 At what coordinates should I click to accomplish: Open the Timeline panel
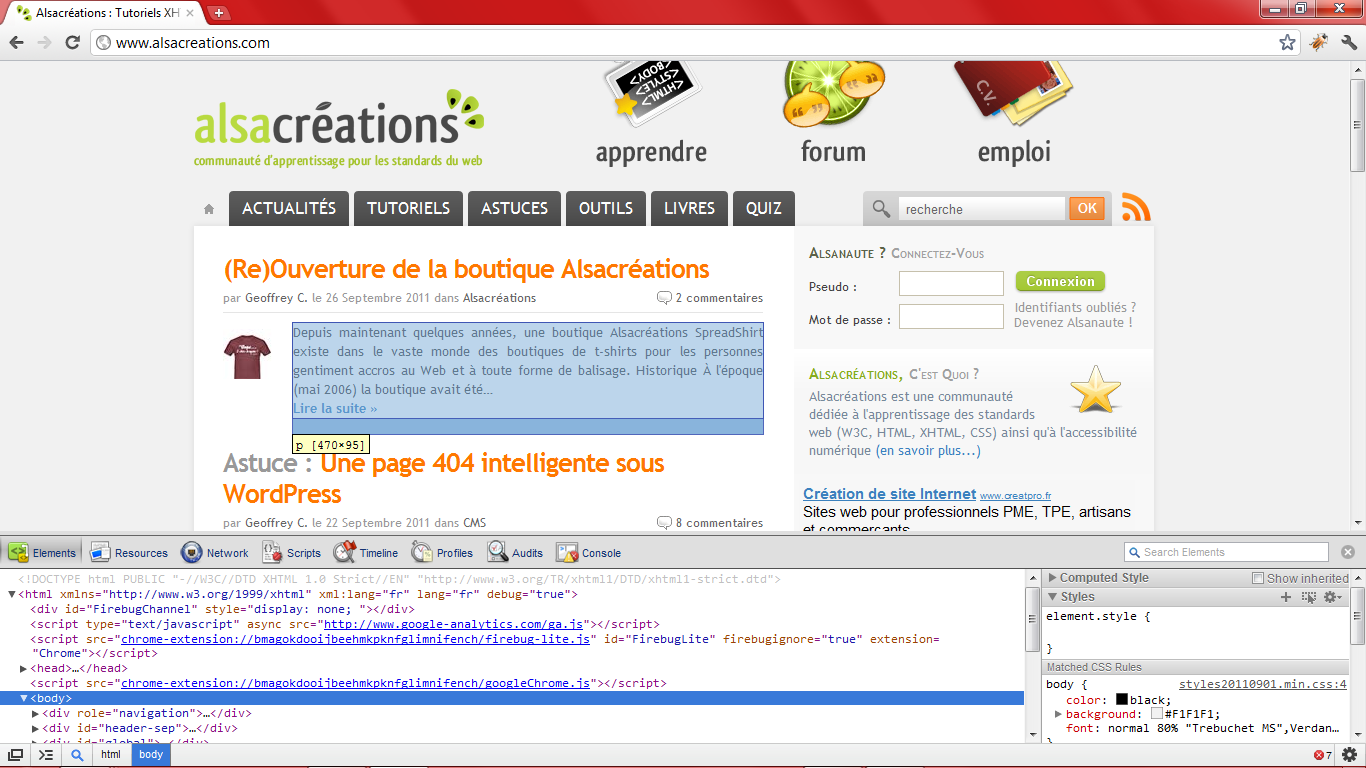pos(366,552)
